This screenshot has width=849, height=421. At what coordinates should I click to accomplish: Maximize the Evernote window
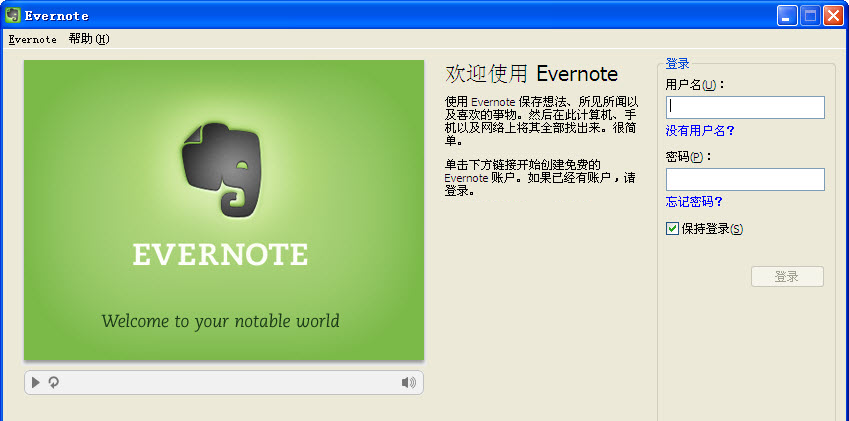click(810, 15)
